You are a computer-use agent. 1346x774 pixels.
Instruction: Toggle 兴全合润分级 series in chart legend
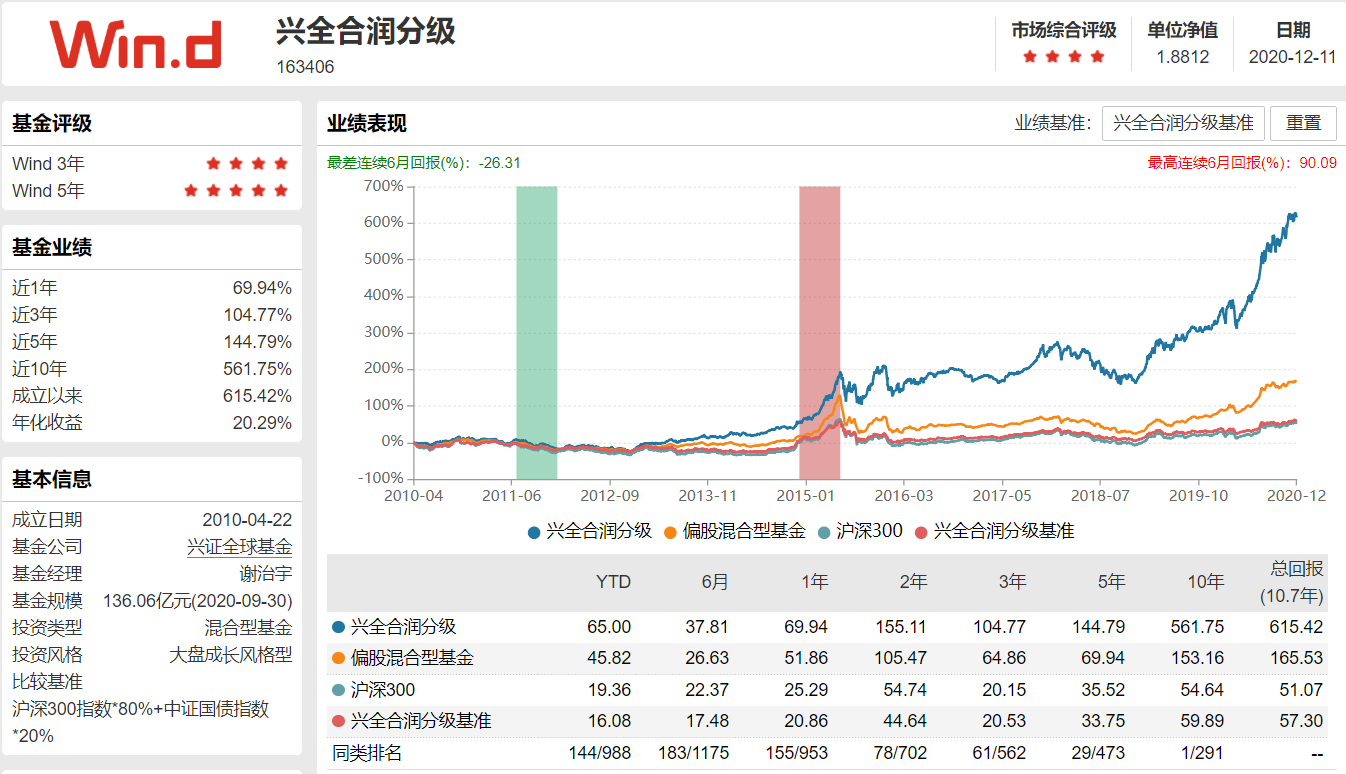pyautogui.click(x=589, y=531)
